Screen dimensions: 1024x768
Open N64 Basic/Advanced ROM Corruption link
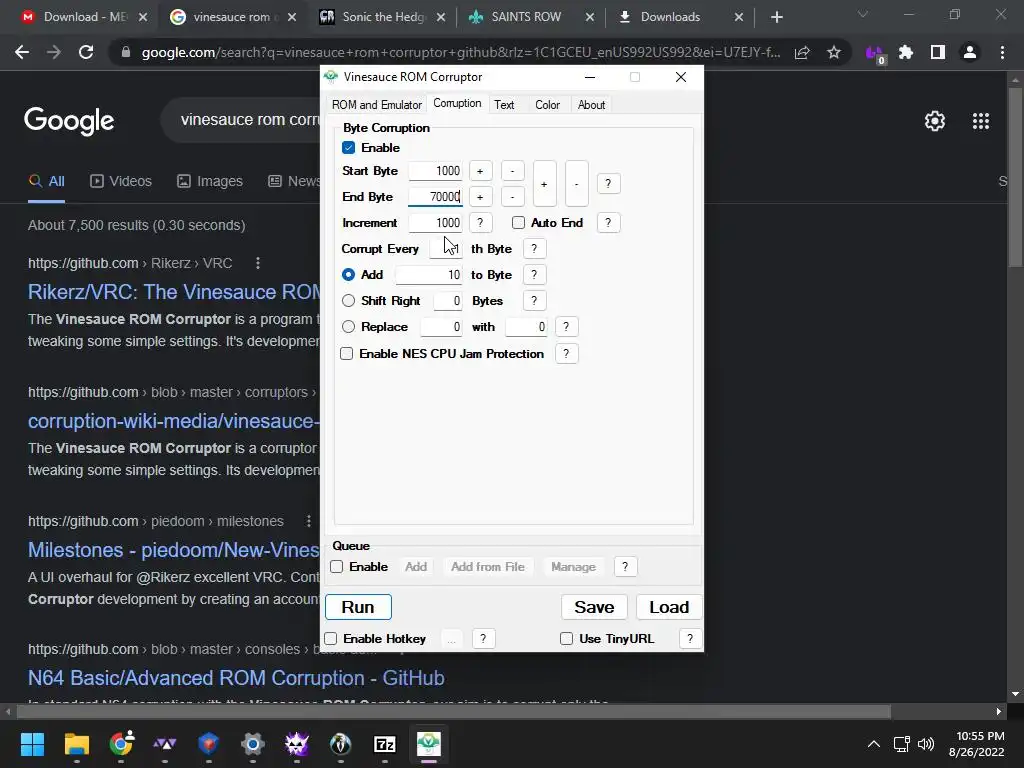236,678
